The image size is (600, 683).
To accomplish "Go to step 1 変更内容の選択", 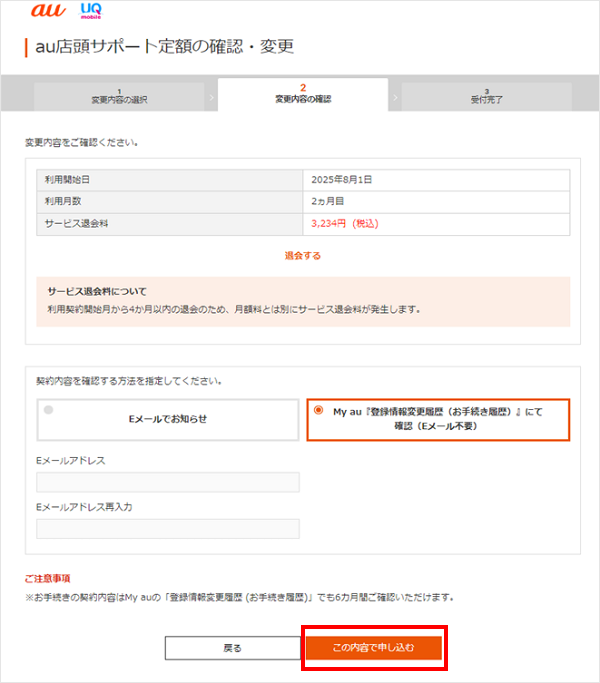I will pos(119,96).
